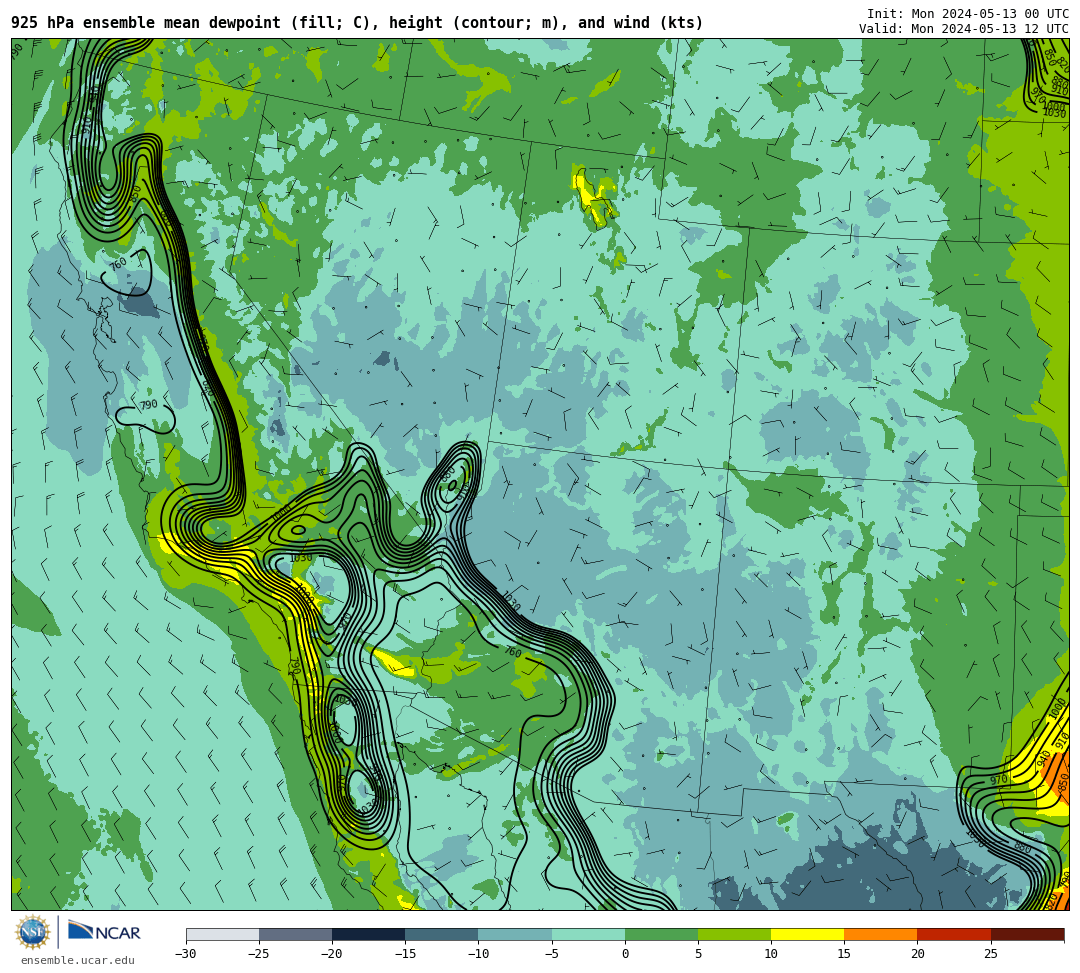Pick the slate gray -25 to -20 colorbar segment
Screen dimensions: 1080x973
pyautogui.click(x=295, y=934)
